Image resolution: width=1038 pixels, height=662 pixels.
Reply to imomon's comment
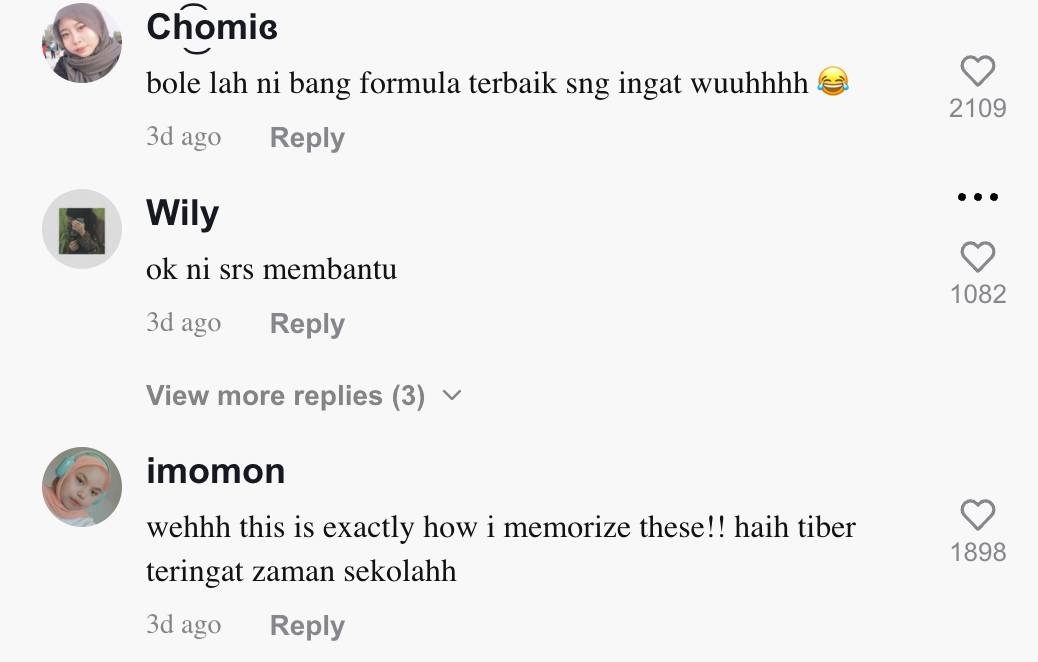pyautogui.click(x=307, y=626)
